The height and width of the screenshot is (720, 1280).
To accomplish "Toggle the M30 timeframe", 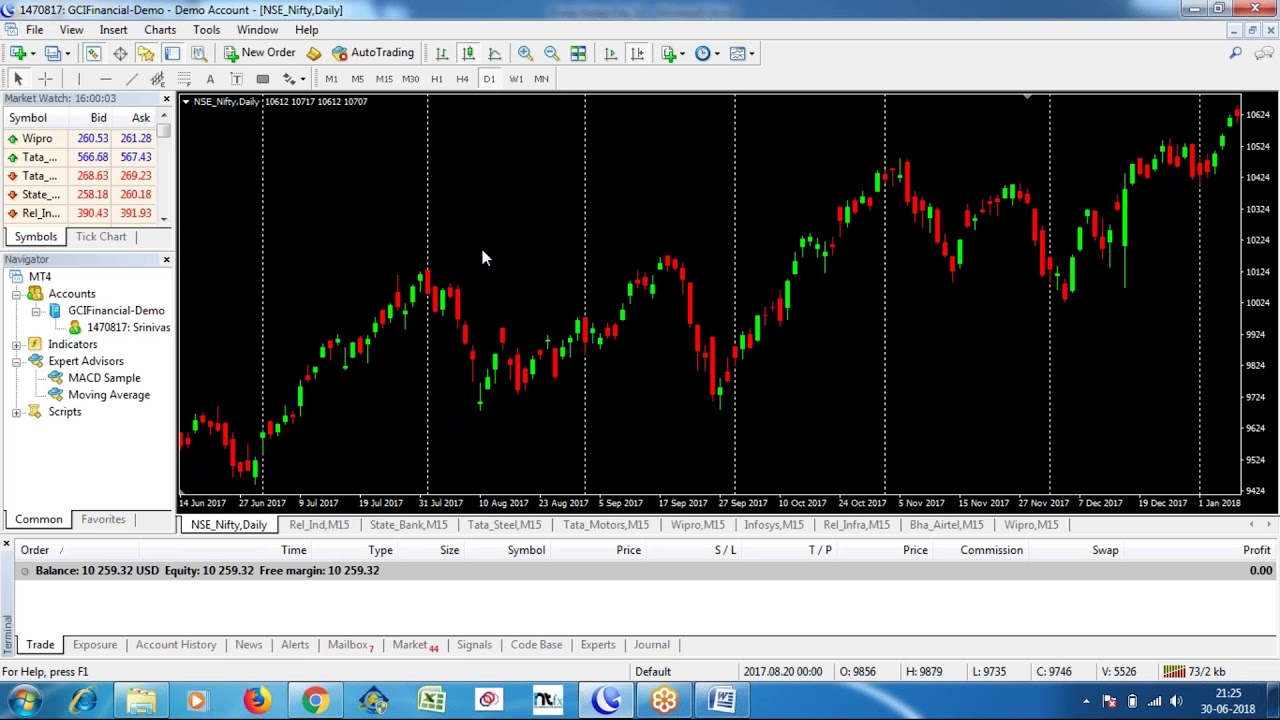I will (410, 79).
